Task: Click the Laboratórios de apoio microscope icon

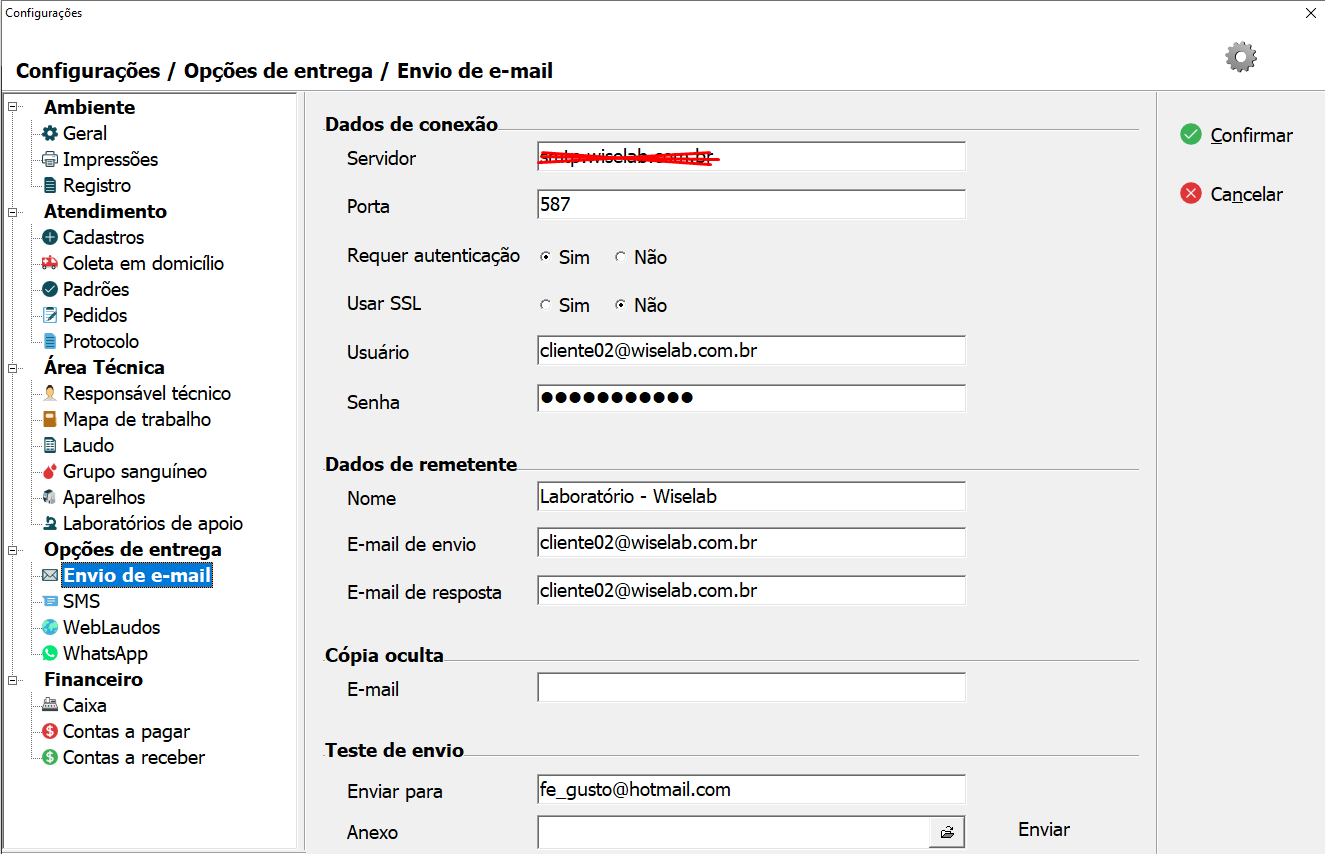Action: click(50, 523)
